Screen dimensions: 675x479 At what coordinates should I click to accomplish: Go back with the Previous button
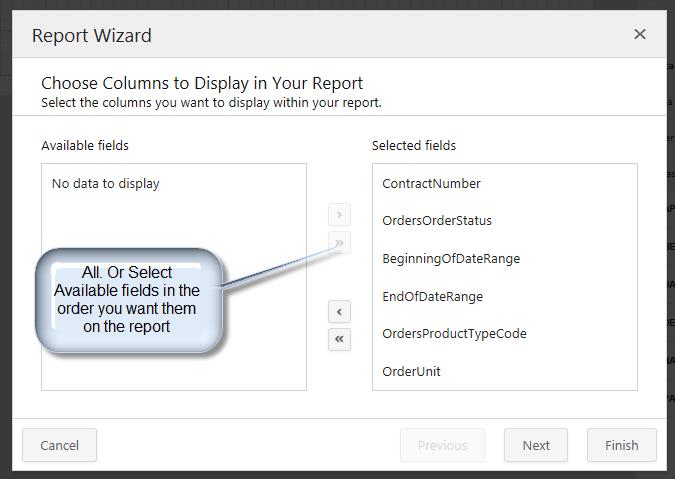[442, 446]
